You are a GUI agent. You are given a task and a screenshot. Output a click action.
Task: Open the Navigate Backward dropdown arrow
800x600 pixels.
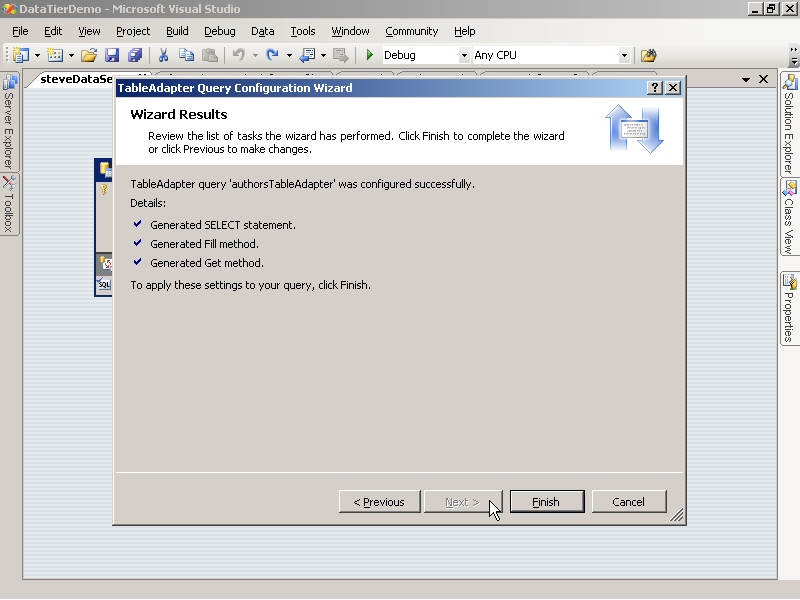[x=323, y=55]
